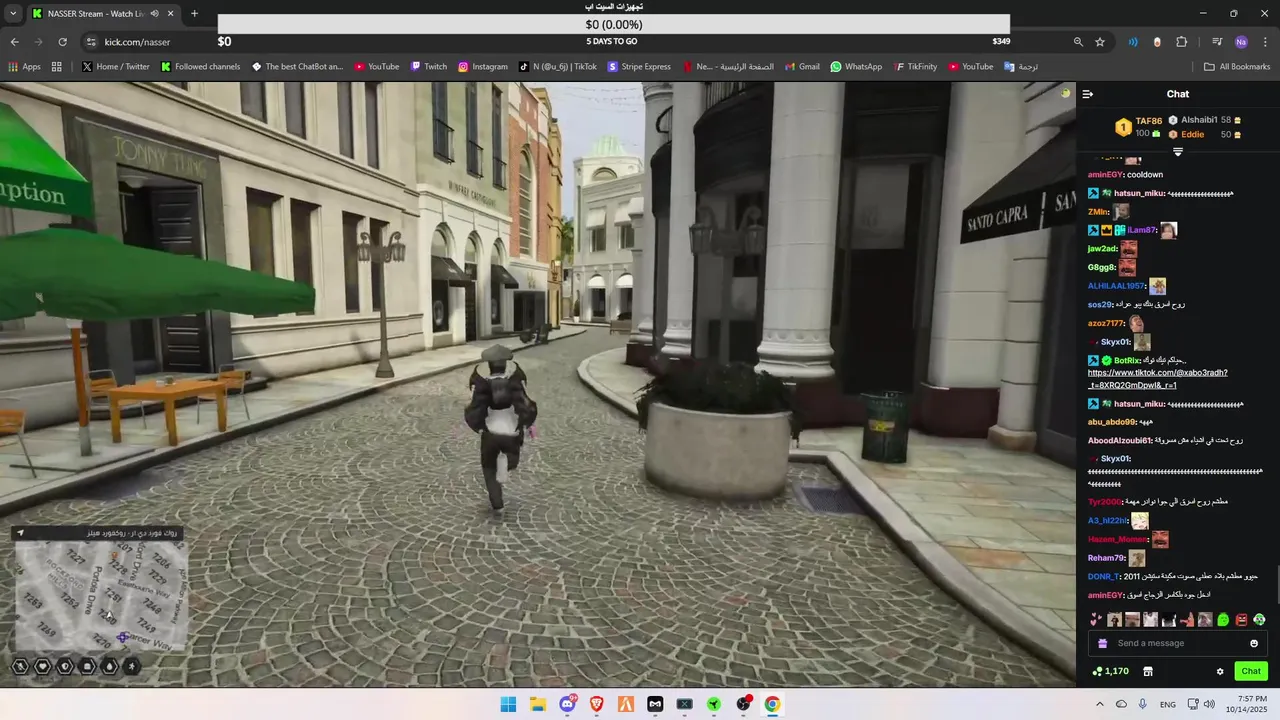Open Brave browser from taskbar

tap(596, 704)
